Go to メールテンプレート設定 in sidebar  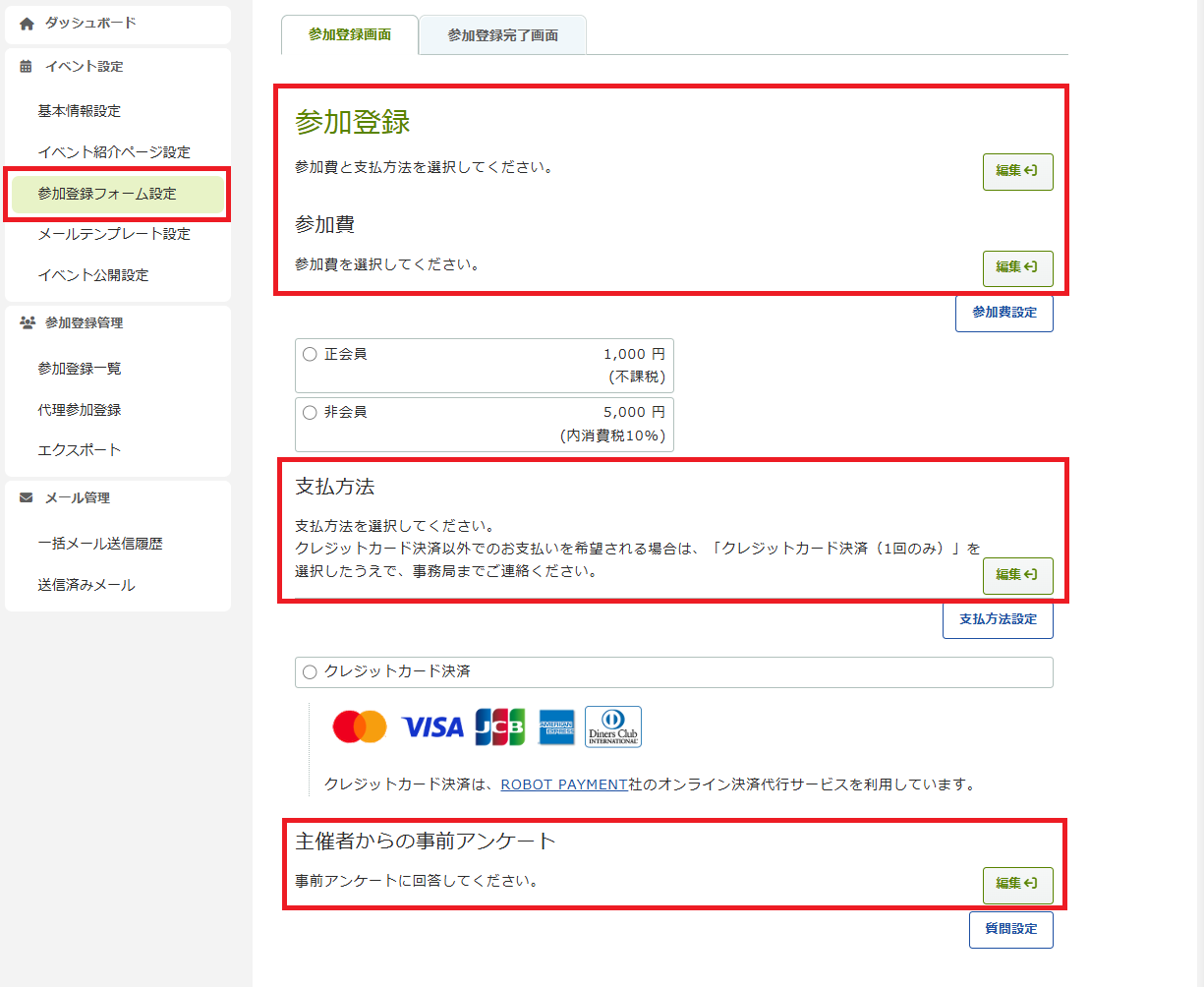click(x=114, y=234)
